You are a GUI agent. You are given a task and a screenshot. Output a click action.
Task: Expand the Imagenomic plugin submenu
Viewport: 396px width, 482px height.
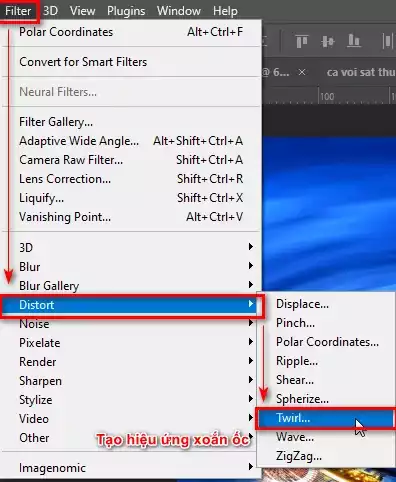pyautogui.click(x=131, y=468)
